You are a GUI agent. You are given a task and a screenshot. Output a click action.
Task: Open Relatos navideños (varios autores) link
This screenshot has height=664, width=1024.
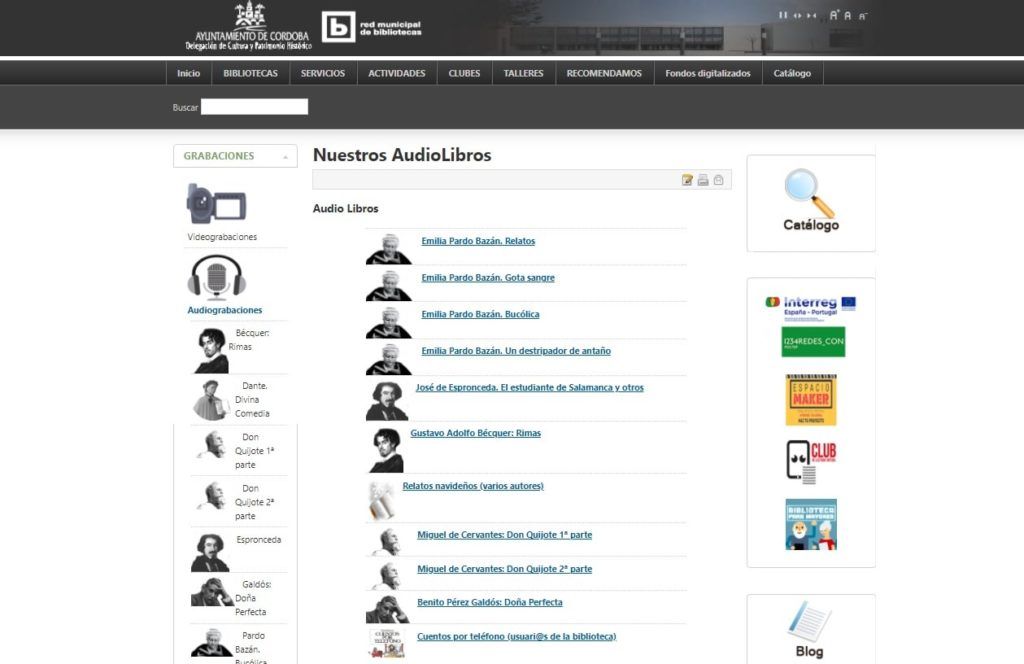(473, 486)
